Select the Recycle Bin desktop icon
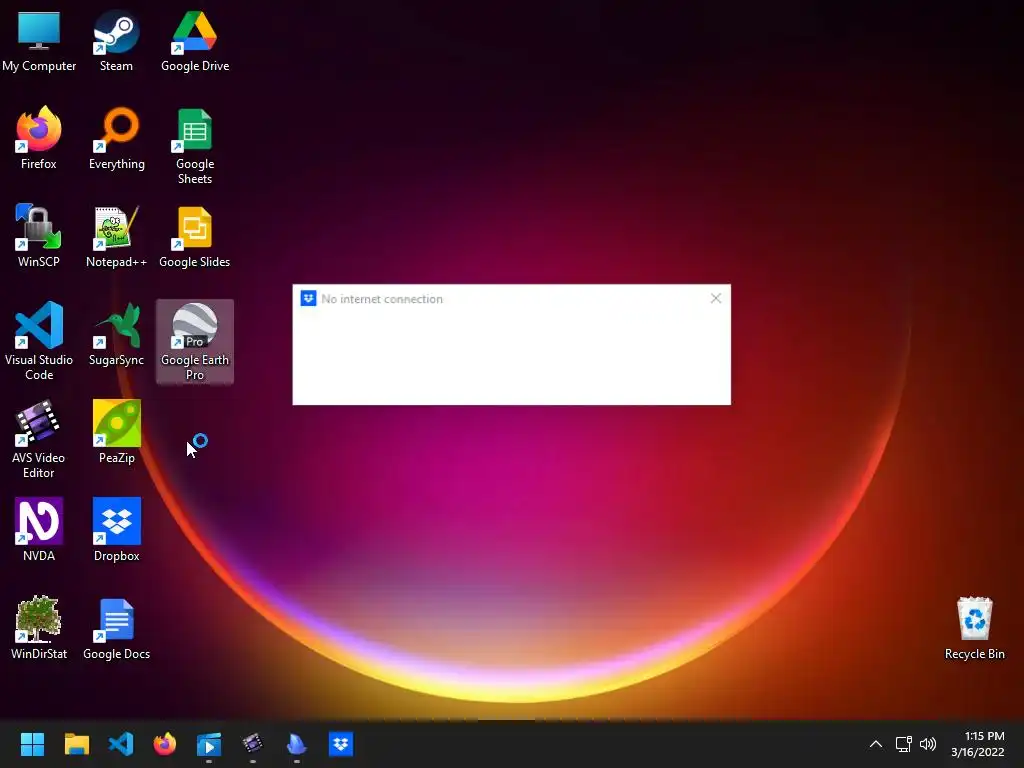Image resolution: width=1024 pixels, height=768 pixels. point(974,628)
